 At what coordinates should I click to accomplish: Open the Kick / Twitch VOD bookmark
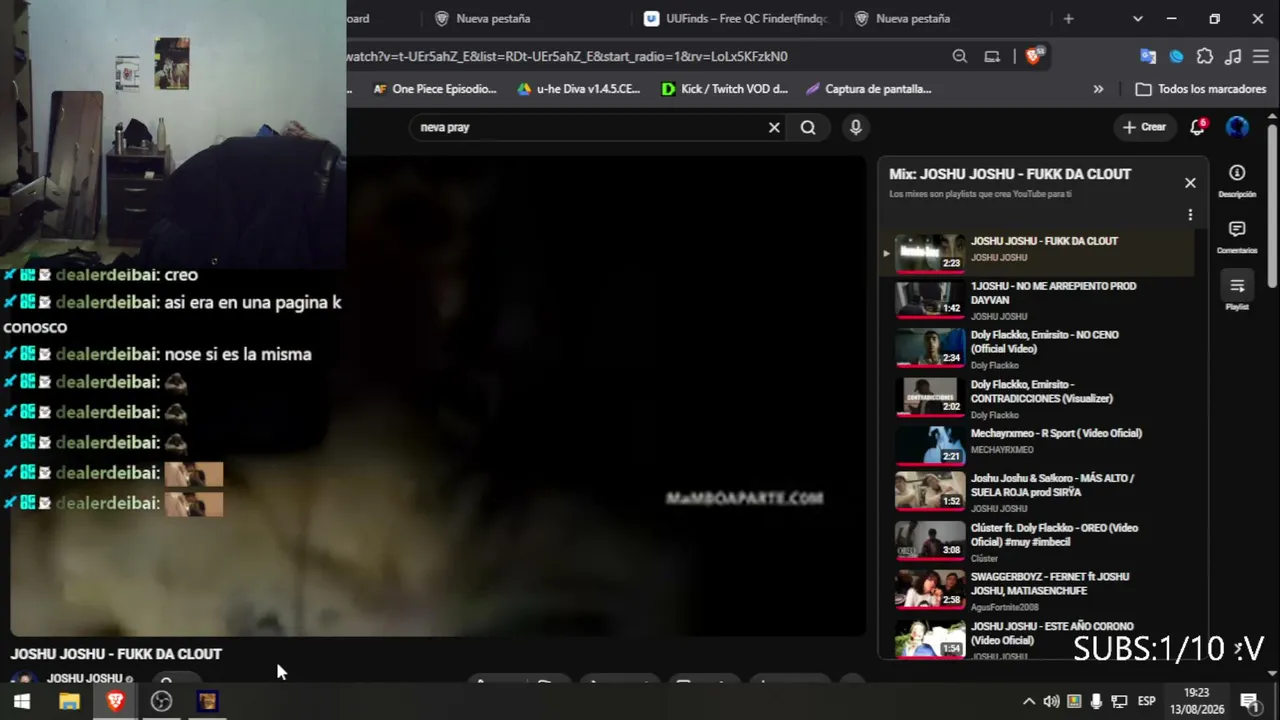pos(725,89)
